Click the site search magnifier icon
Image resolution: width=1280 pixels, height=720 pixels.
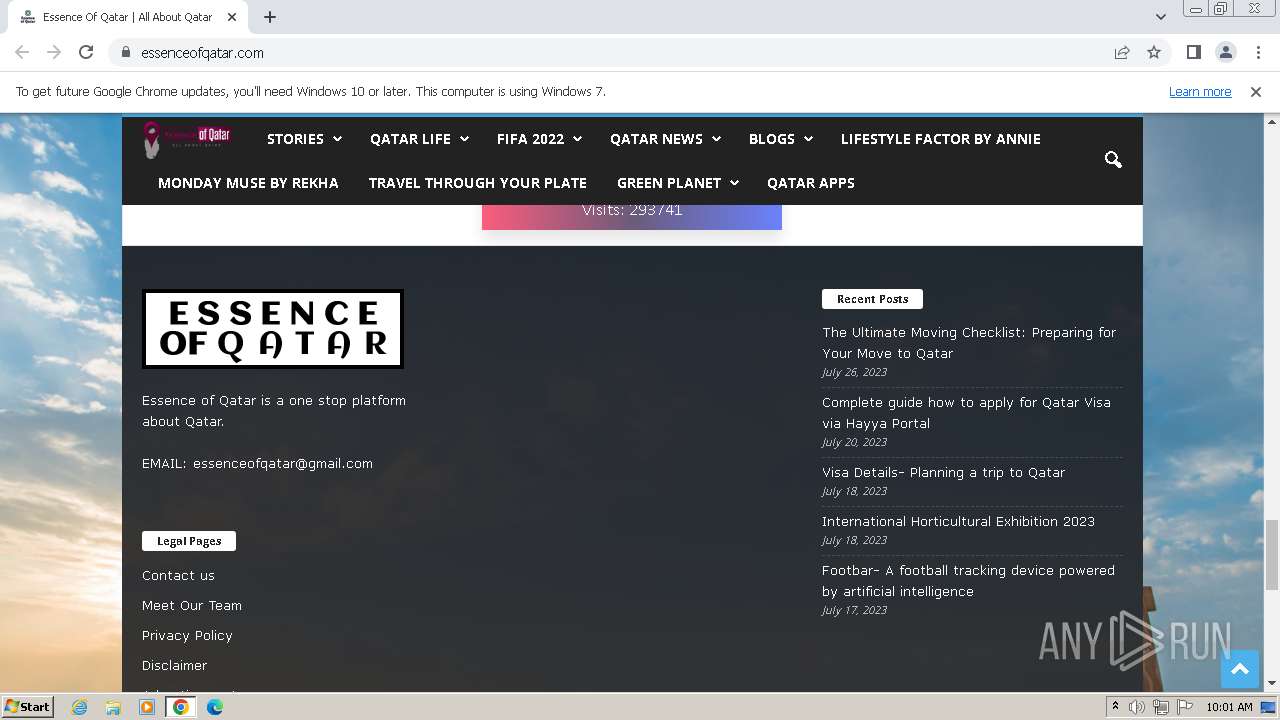[1113, 160]
